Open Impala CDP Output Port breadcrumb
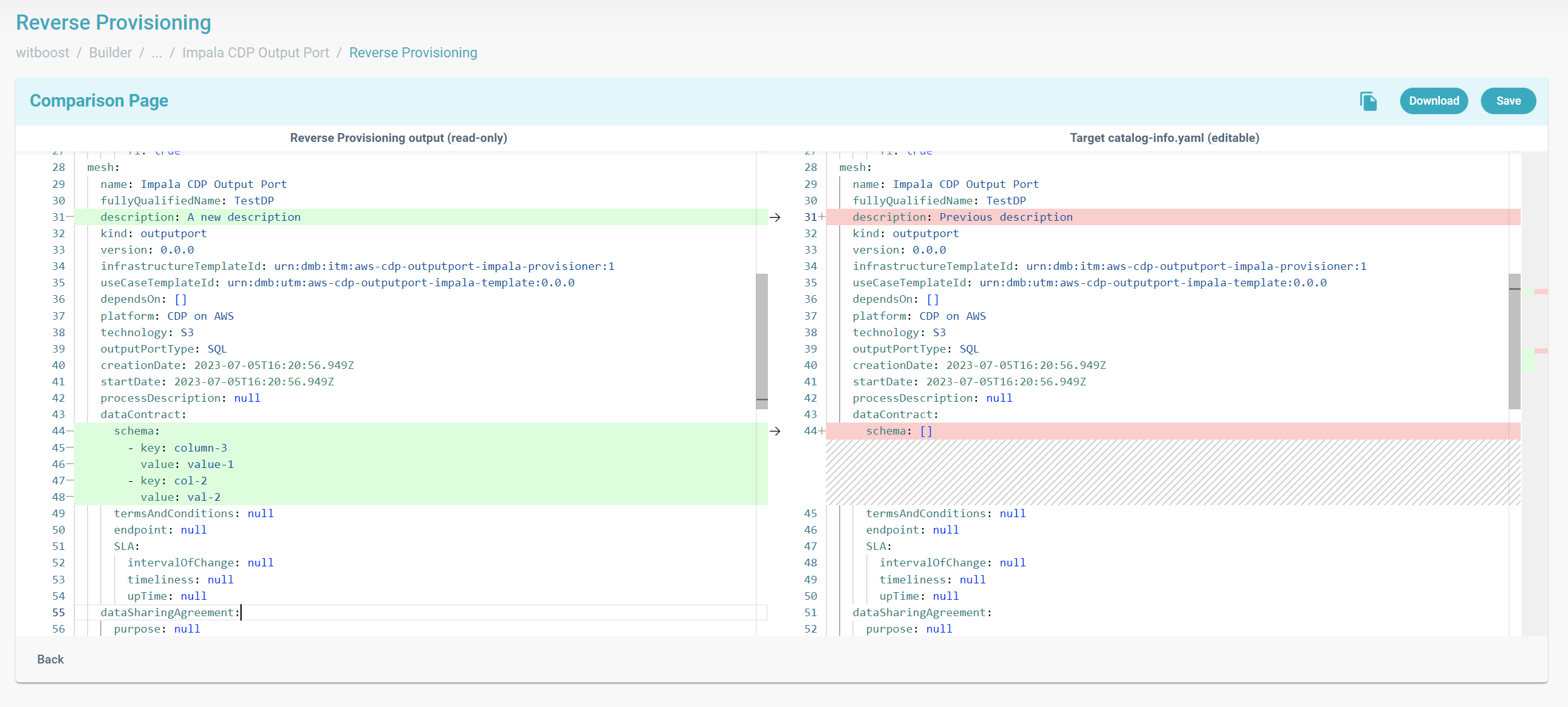This screenshot has height=707, width=1568. click(256, 53)
